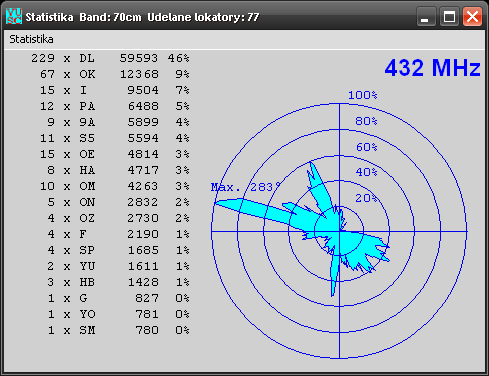Click the PA statistics row
This screenshot has height=376, width=489.
115,106
